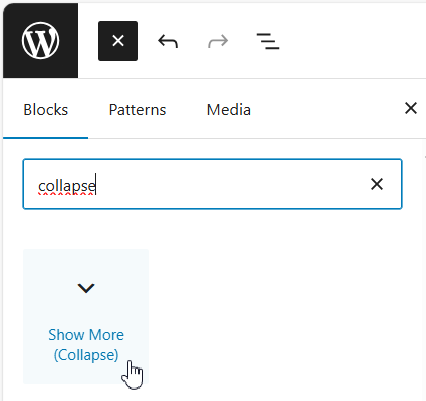Select the down-chevron block result icon
The height and width of the screenshot is (401, 426).
[86, 288]
